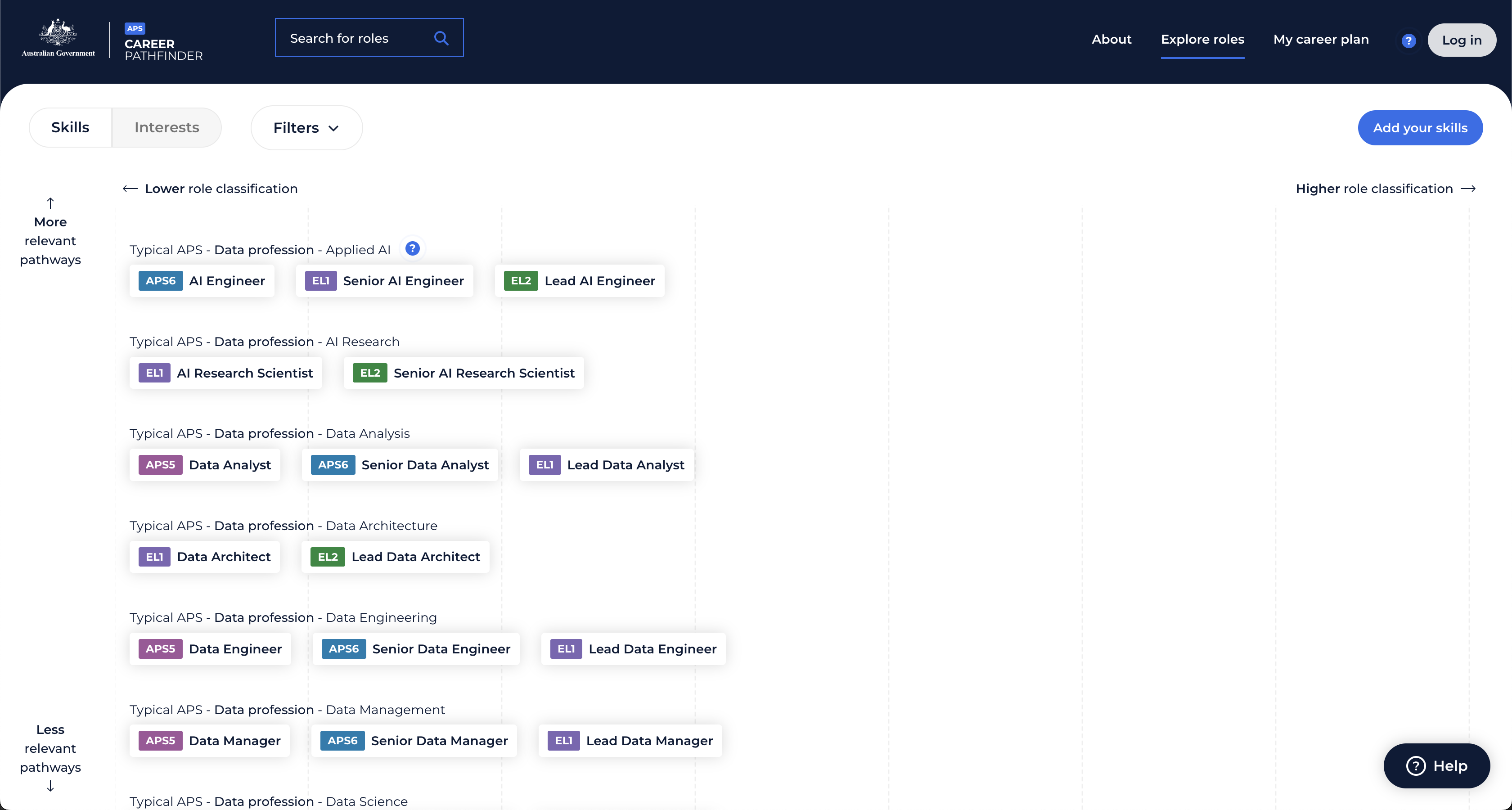Open the floating Help widget
This screenshot has height=810, width=1512.
(x=1436, y=765)
